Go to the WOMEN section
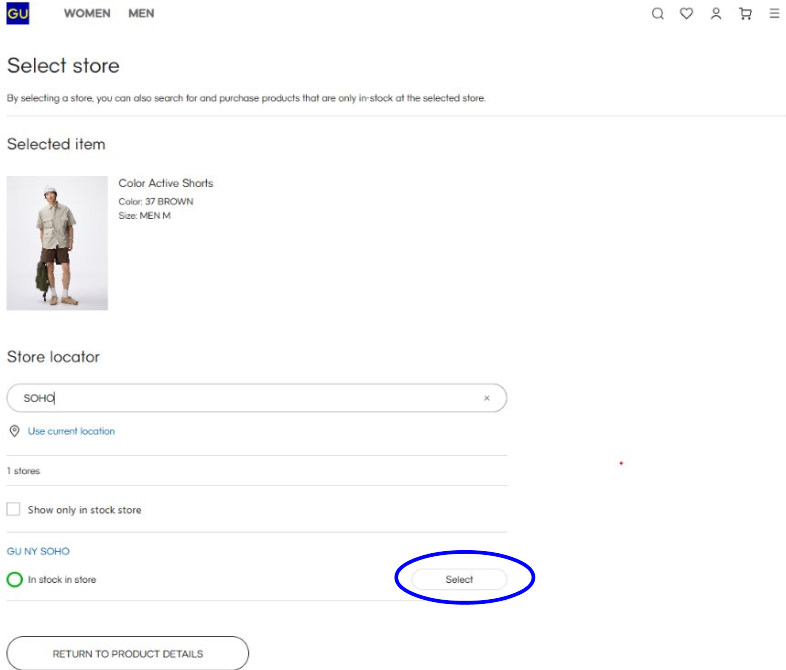The image size is (786, 670). click(87, 14)
